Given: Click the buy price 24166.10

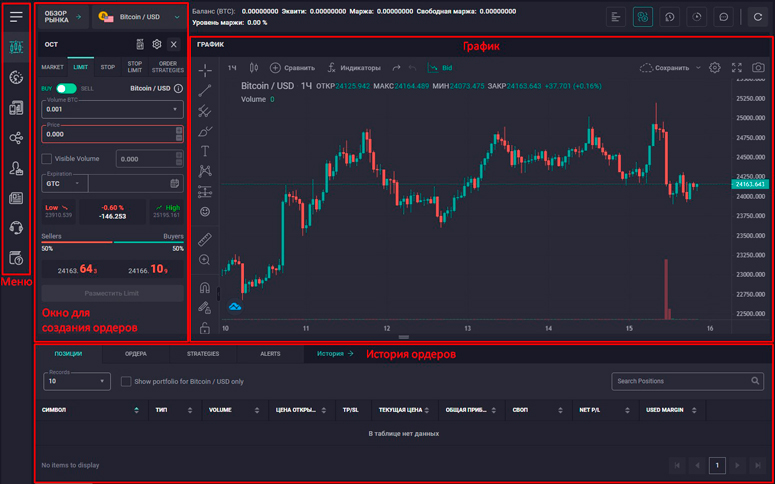Looking at the screenshot, I should tap(148, 269).
